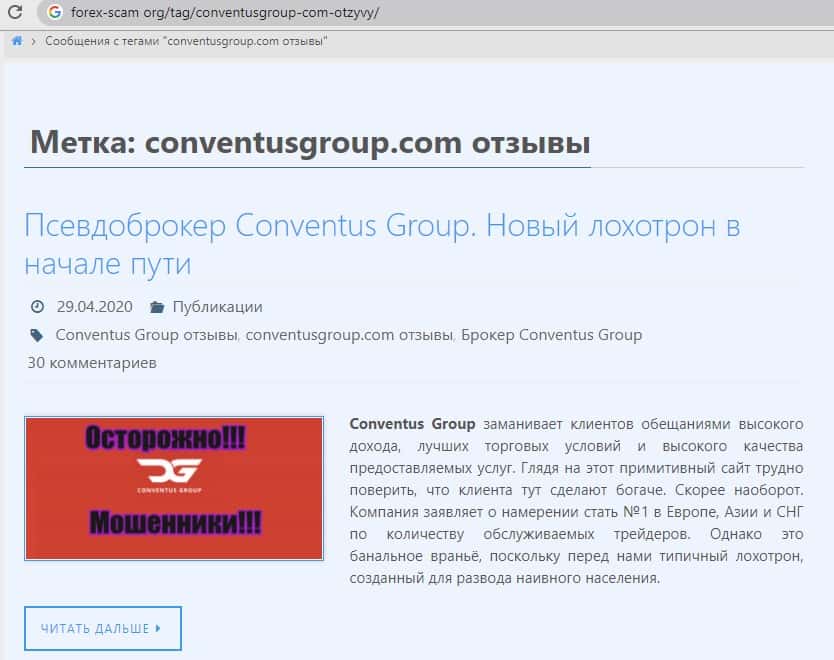
Task: Click the heading 'Метка: conventusgroup.com отзывы'
Action: [x=310, y=143]
